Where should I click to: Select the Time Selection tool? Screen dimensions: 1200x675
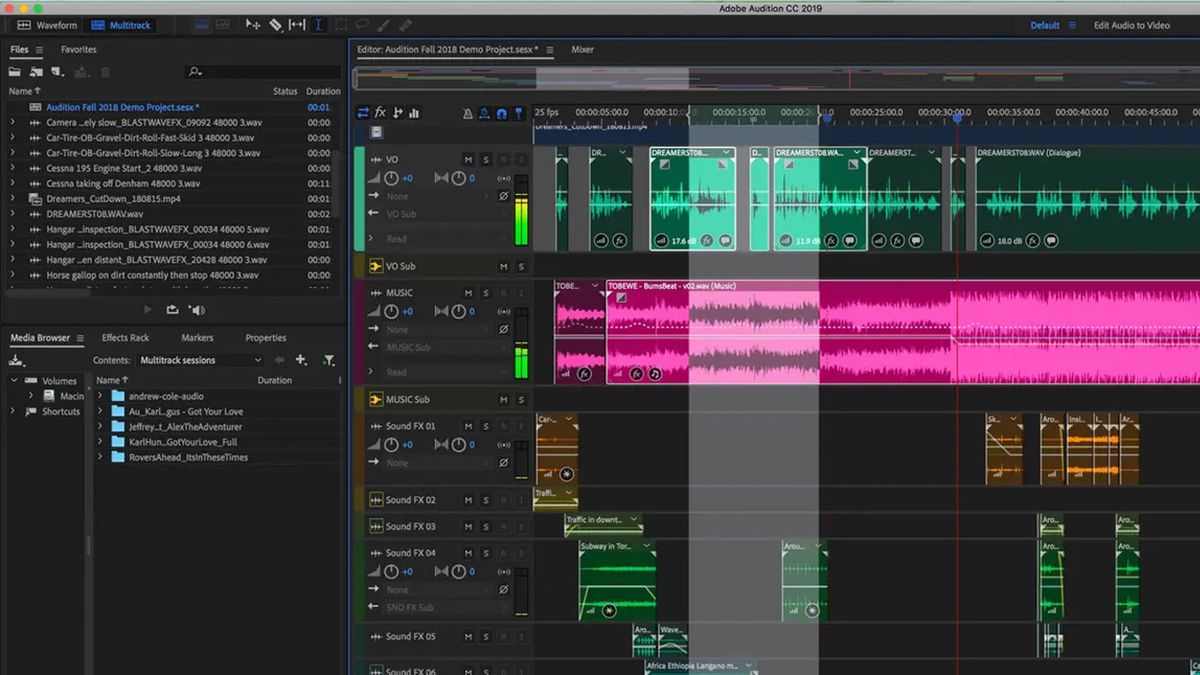pos(318,24)
